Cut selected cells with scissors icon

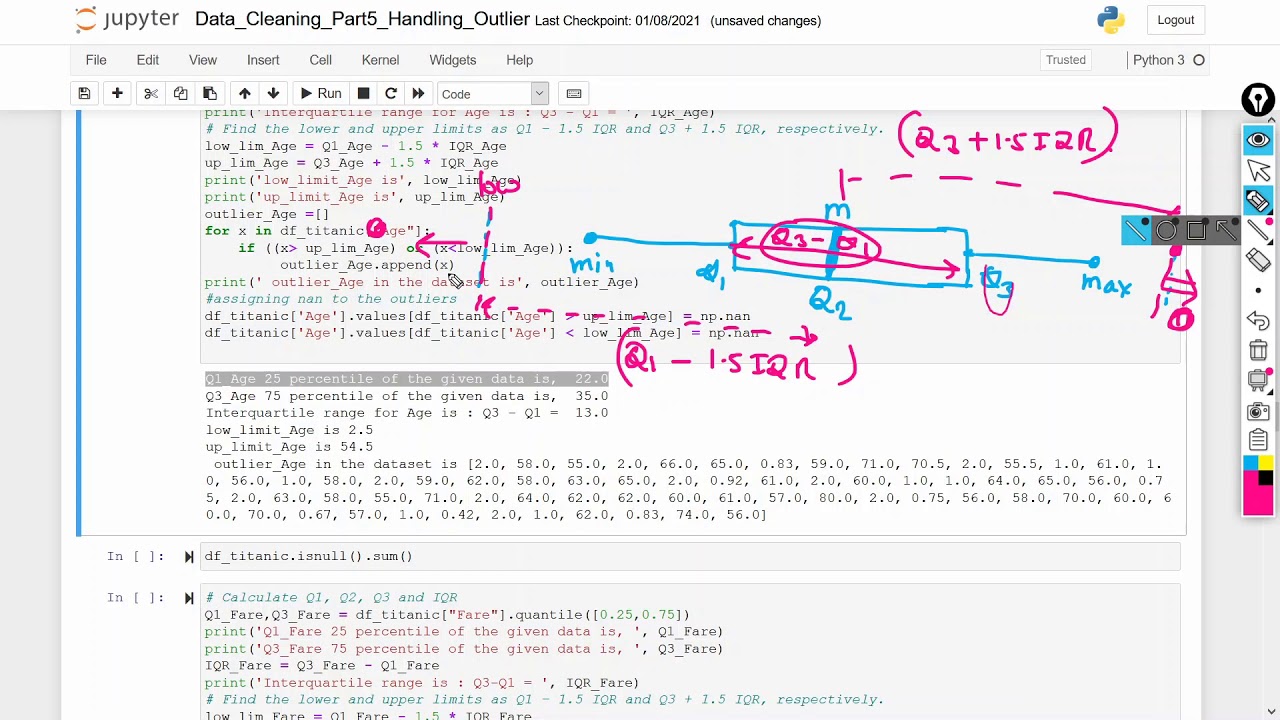[x=151, y=94]
